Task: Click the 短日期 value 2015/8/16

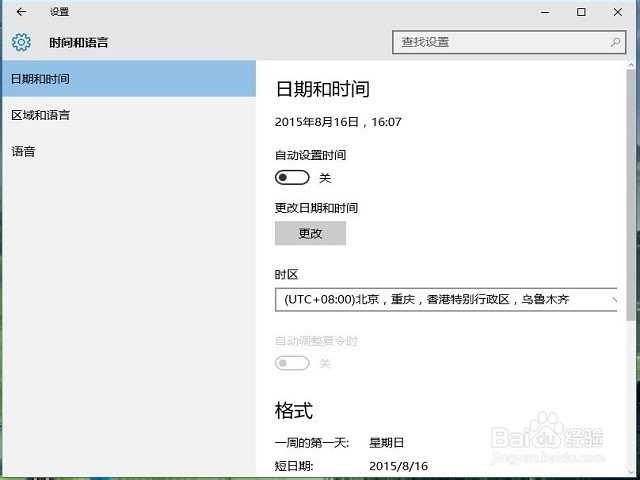Action: (398, 466)
